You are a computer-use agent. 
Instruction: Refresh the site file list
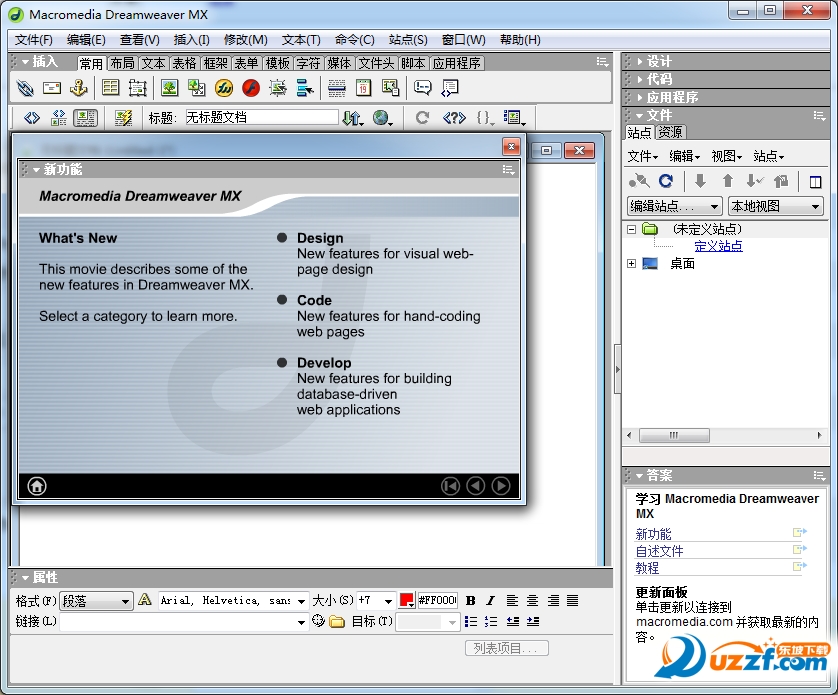[x=665, y=181]
